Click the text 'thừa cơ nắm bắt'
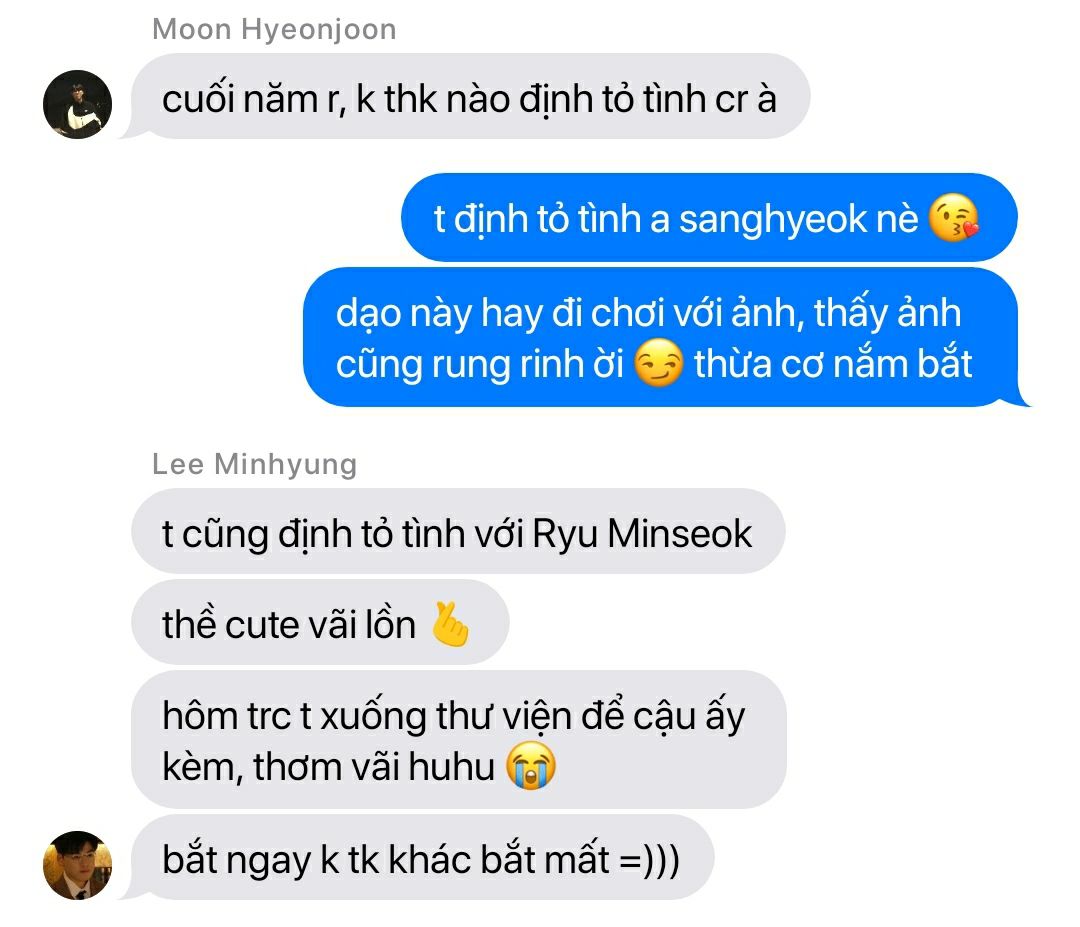The image size is (1080, 927). [833, 364]
